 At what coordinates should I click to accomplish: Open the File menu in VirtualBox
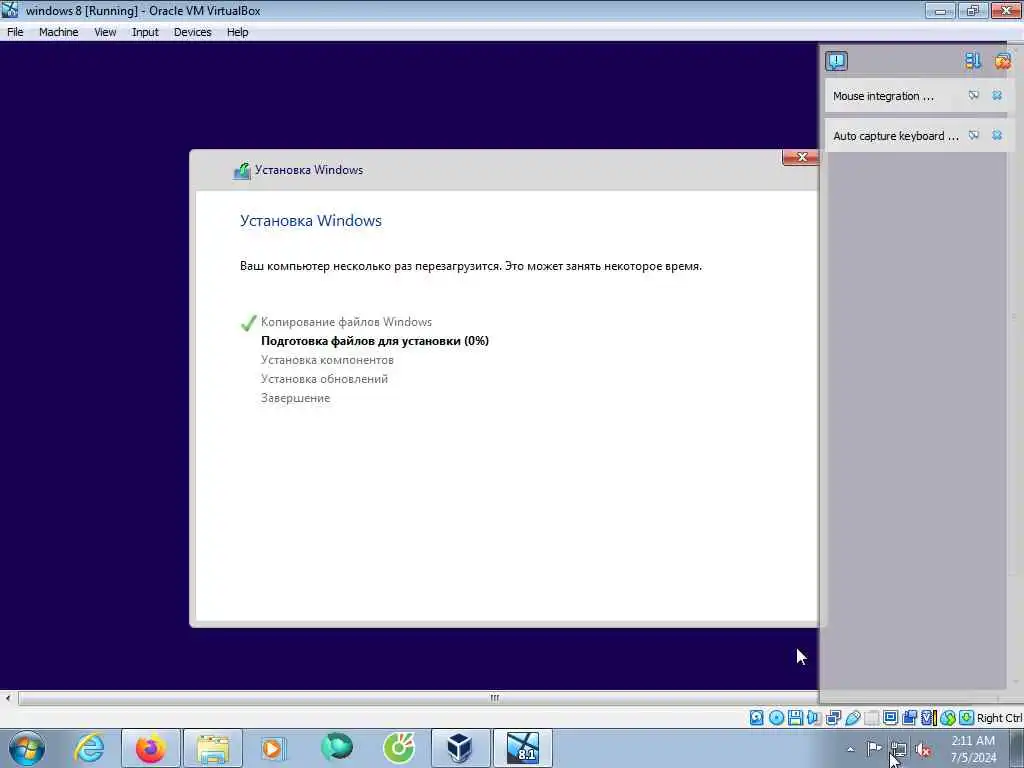(x=15, y=32)
